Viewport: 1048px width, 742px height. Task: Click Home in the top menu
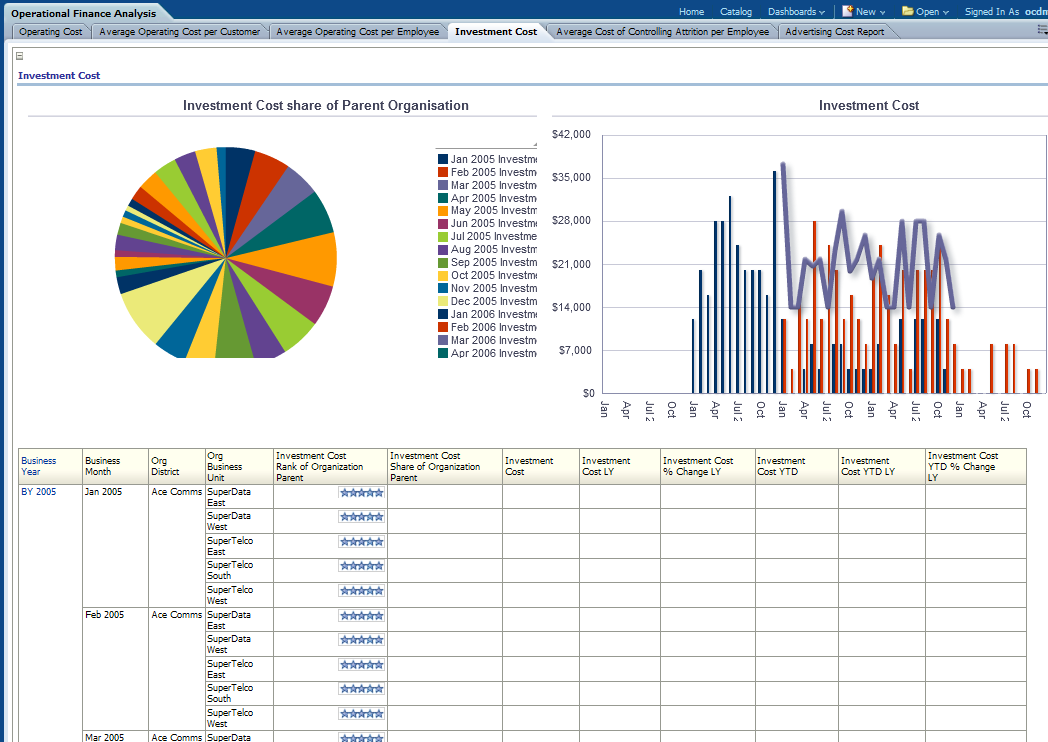692,11
